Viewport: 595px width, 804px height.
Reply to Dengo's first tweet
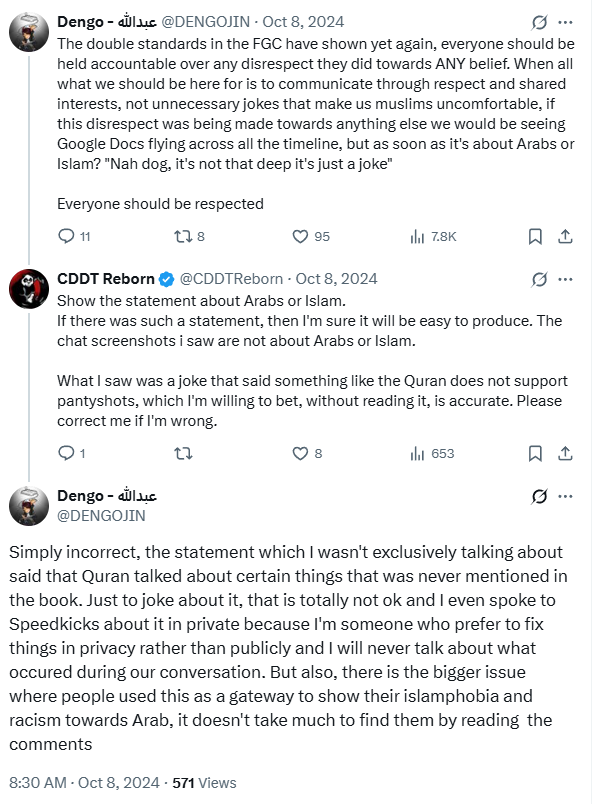[66, 236]
